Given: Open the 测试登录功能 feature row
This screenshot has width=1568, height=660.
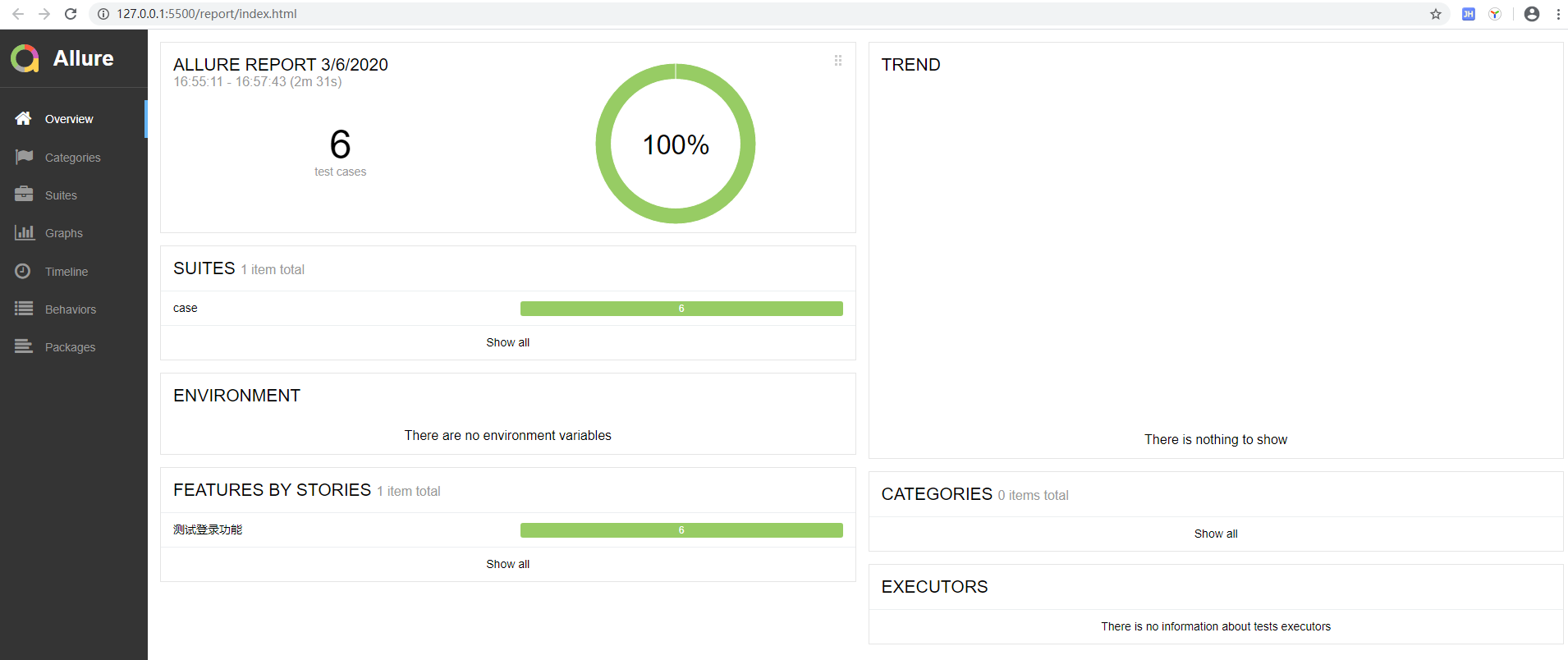Looking at the screenshot, I should tap(507, 530).
